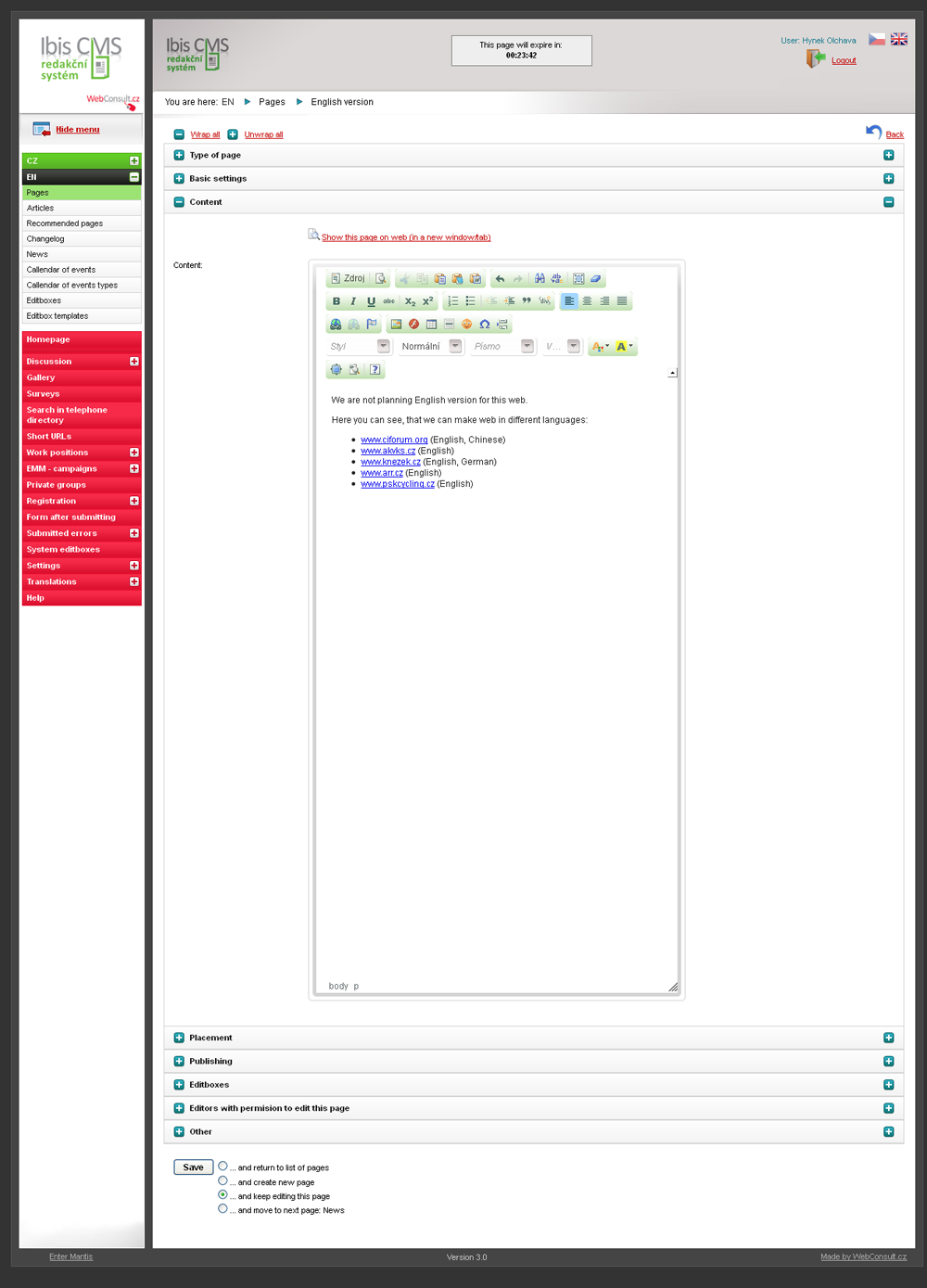Choose 'and move to next page: News' option

click(x=222, y=1209)
